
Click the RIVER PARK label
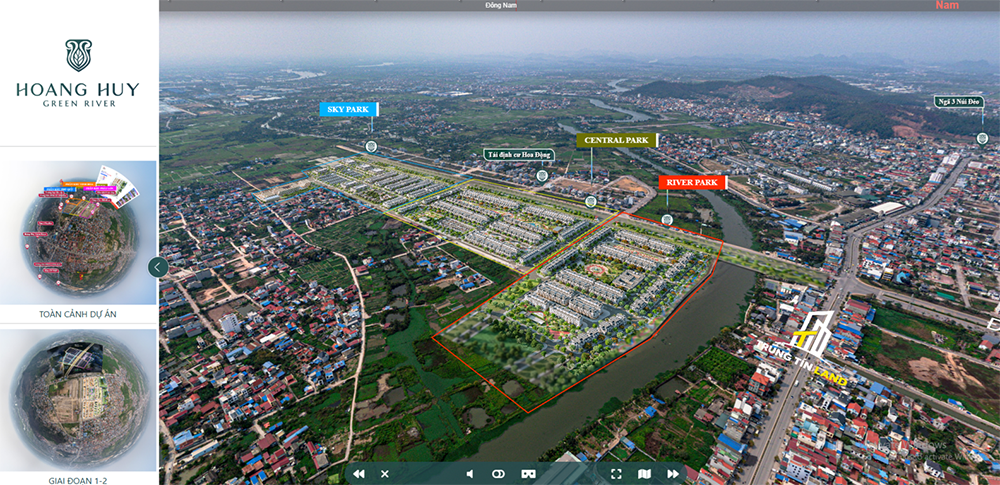pos(692,183)
